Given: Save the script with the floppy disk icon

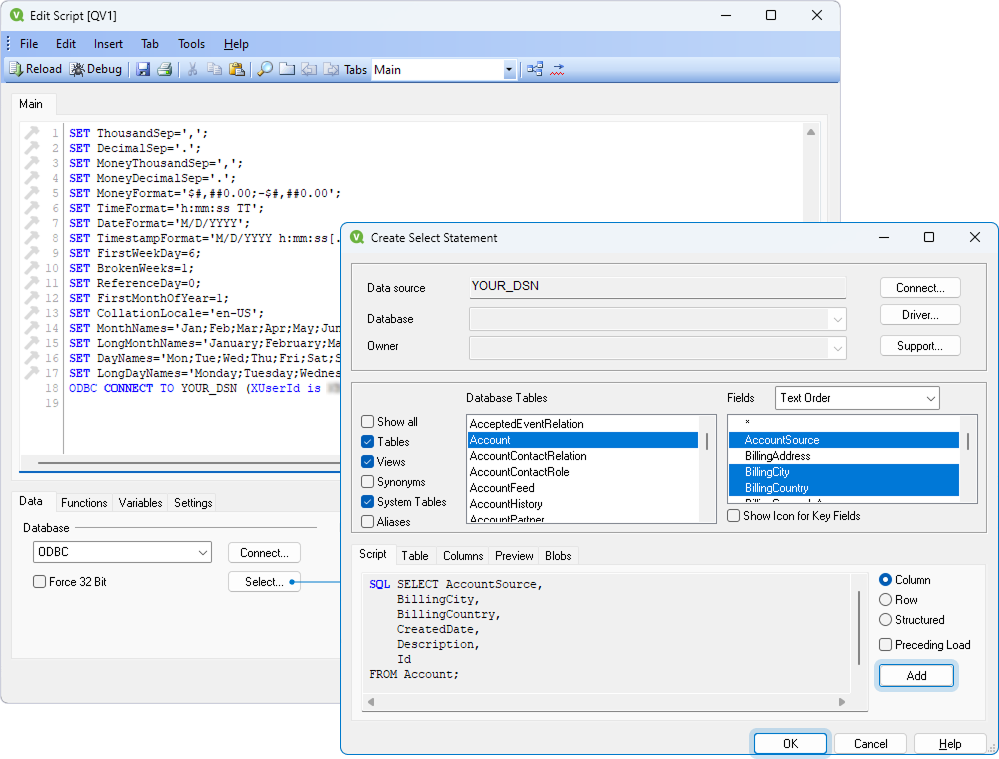Looking at the screenshot, I should [143, 68].
